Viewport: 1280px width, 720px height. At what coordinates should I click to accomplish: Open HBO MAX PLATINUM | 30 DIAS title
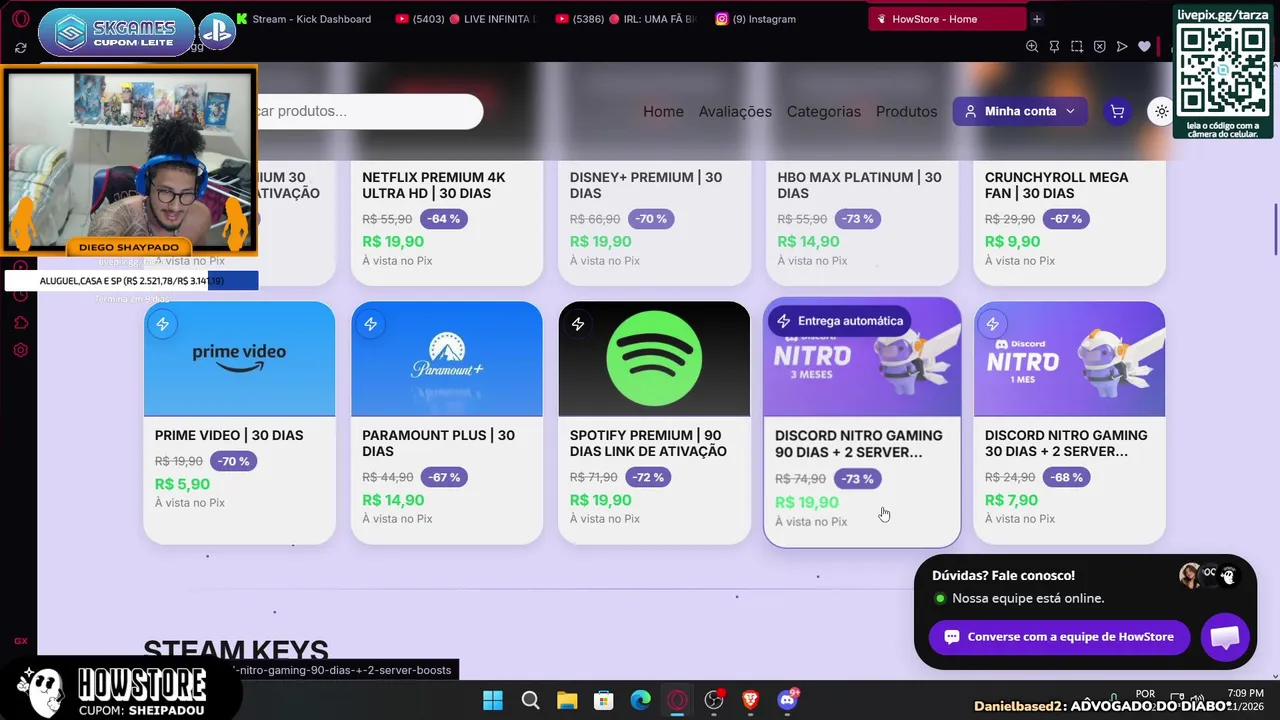tap(859, 185)
